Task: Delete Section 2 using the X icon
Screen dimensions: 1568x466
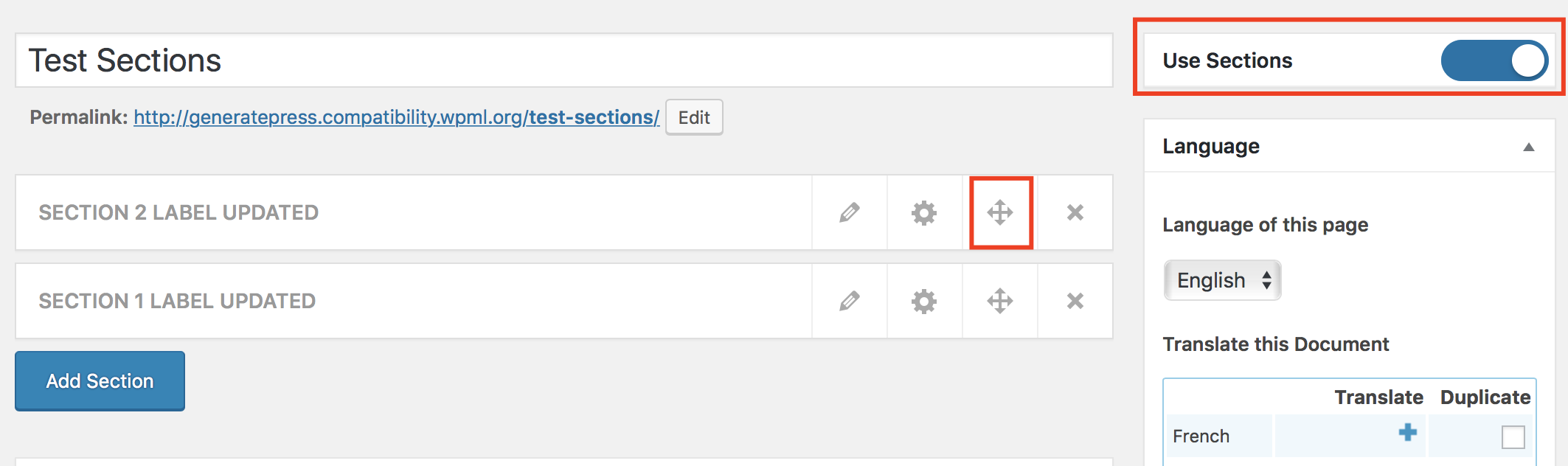Action: coord(1075,212)
